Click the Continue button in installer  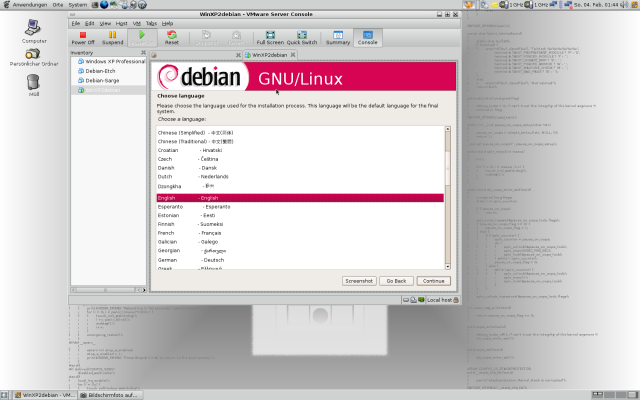pyautogui.click(x=433, y=281)
